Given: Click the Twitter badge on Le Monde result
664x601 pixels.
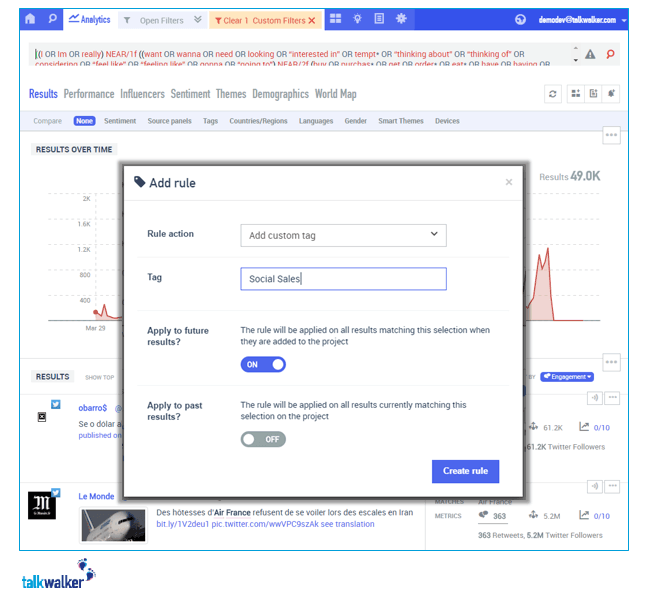Looking at the screenshot, I should 55,493.
